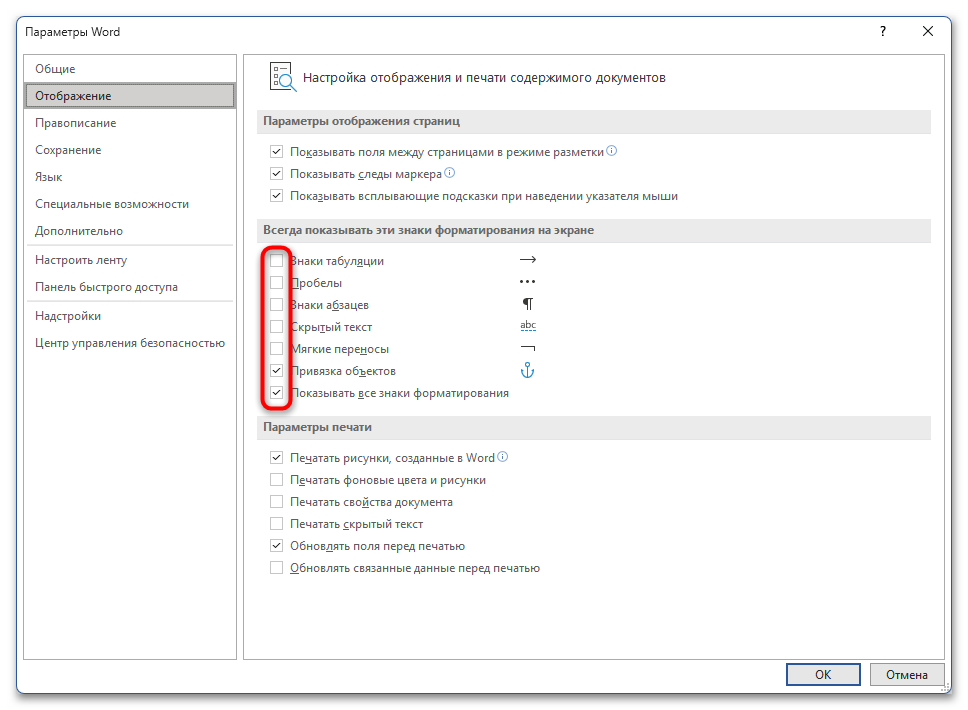The image size is (968, 710).
Task: Click the anchor icon for object anchors
Action: [527, 370]
